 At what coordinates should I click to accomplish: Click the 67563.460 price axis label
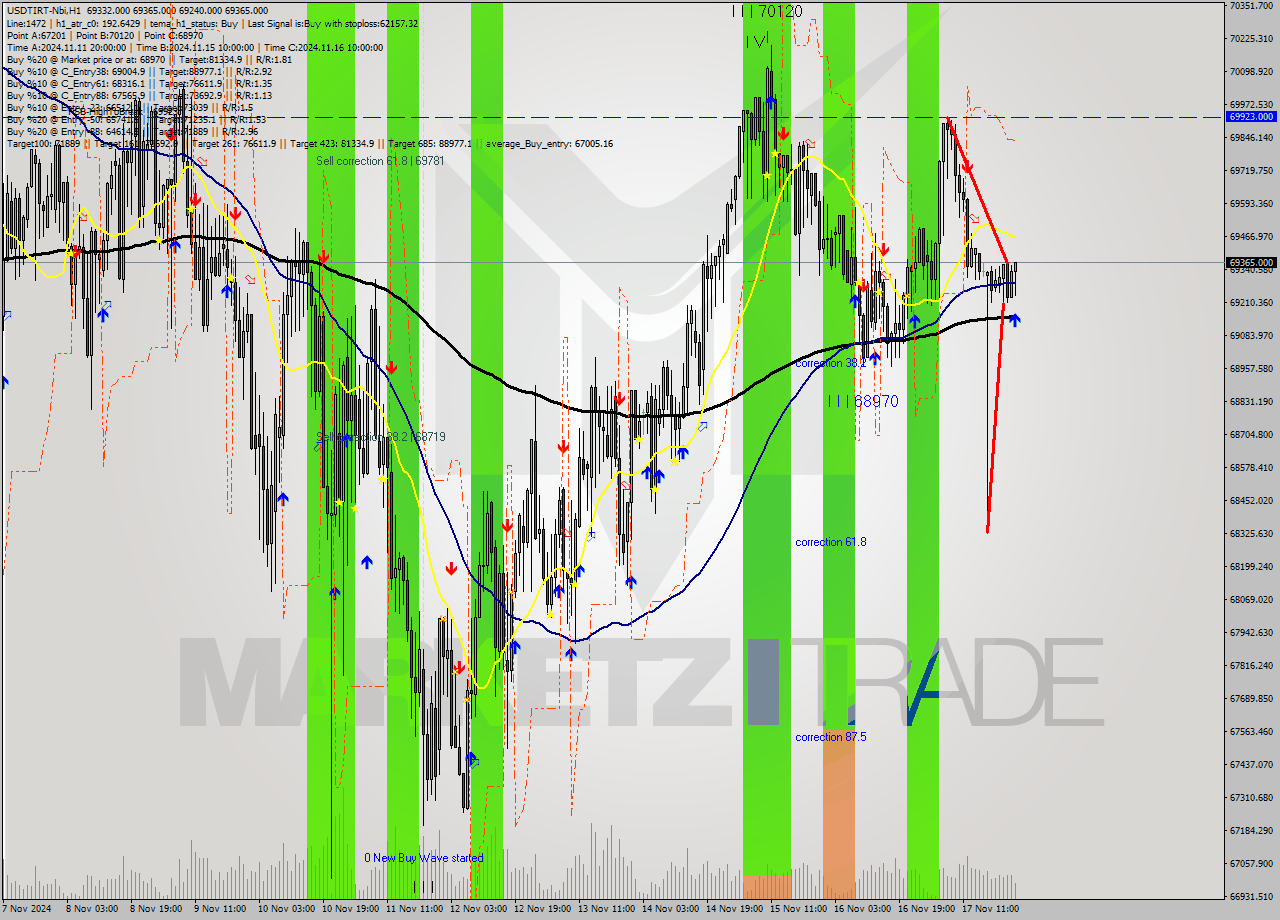click(x=1251, y=732)
